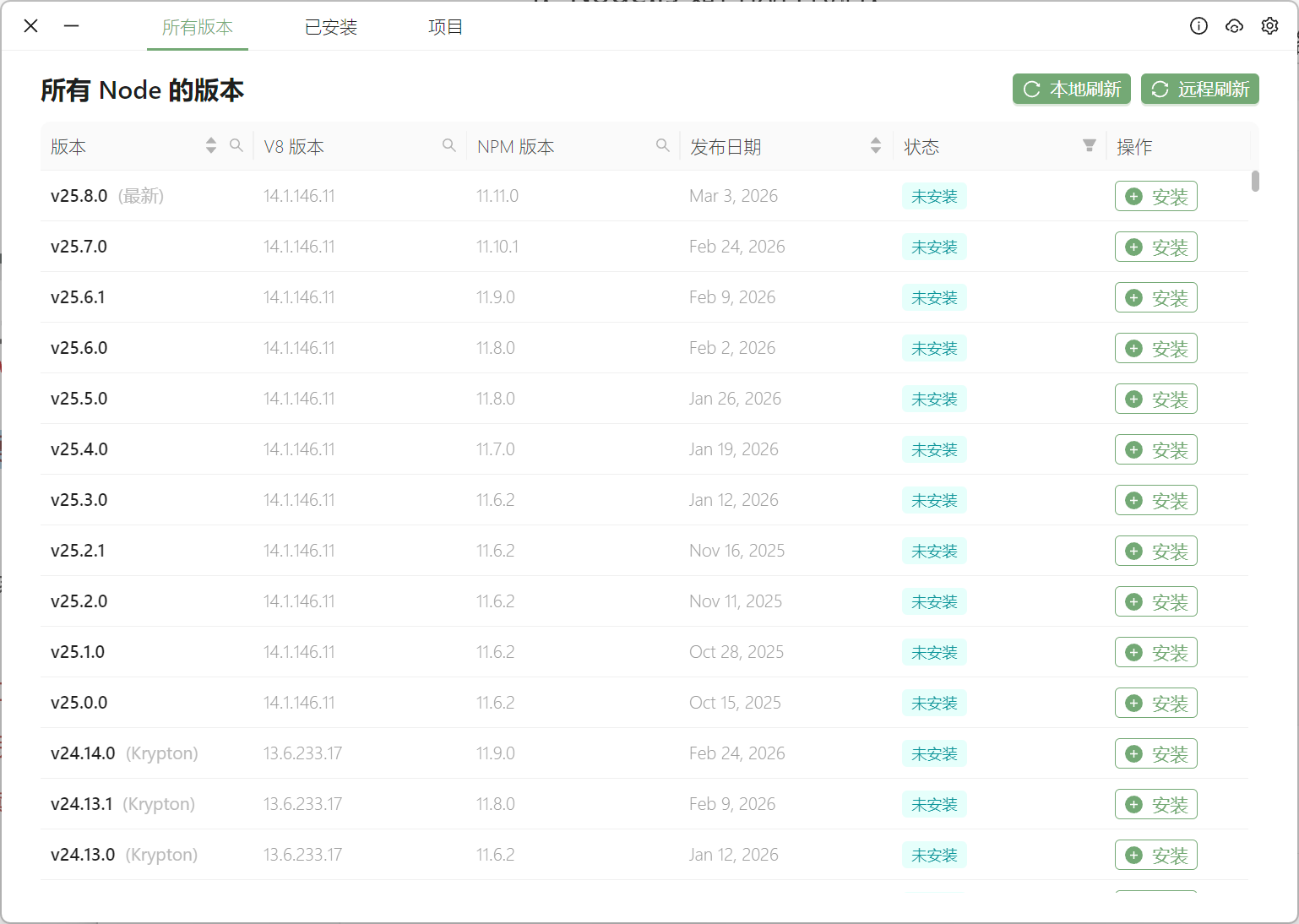Viewport: 1299px width, 924px height.
Task: Click 安装 button for v25.6.0
Action: pos(1156,348)
